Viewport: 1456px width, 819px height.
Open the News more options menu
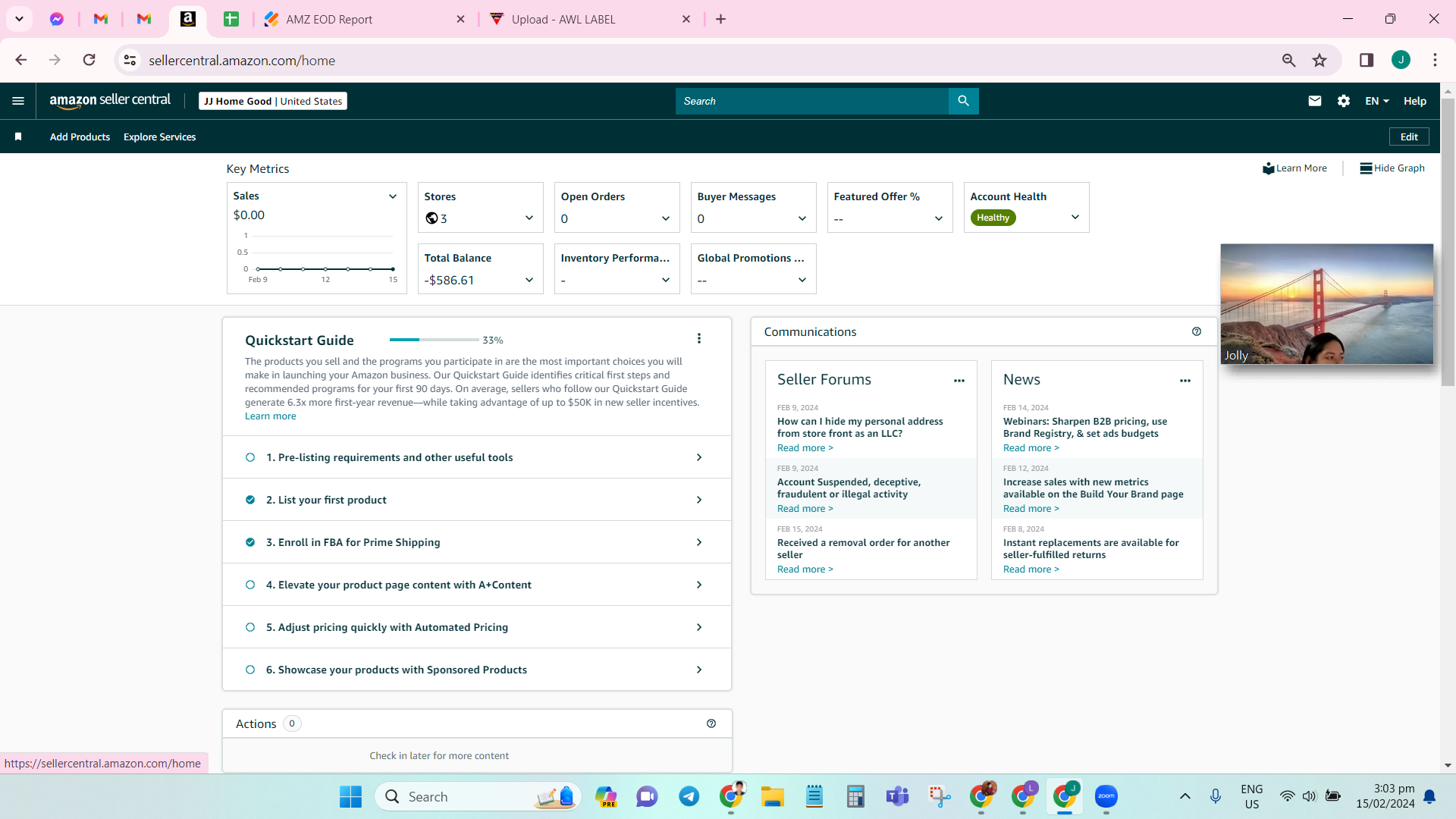(x=1185, y=381)
